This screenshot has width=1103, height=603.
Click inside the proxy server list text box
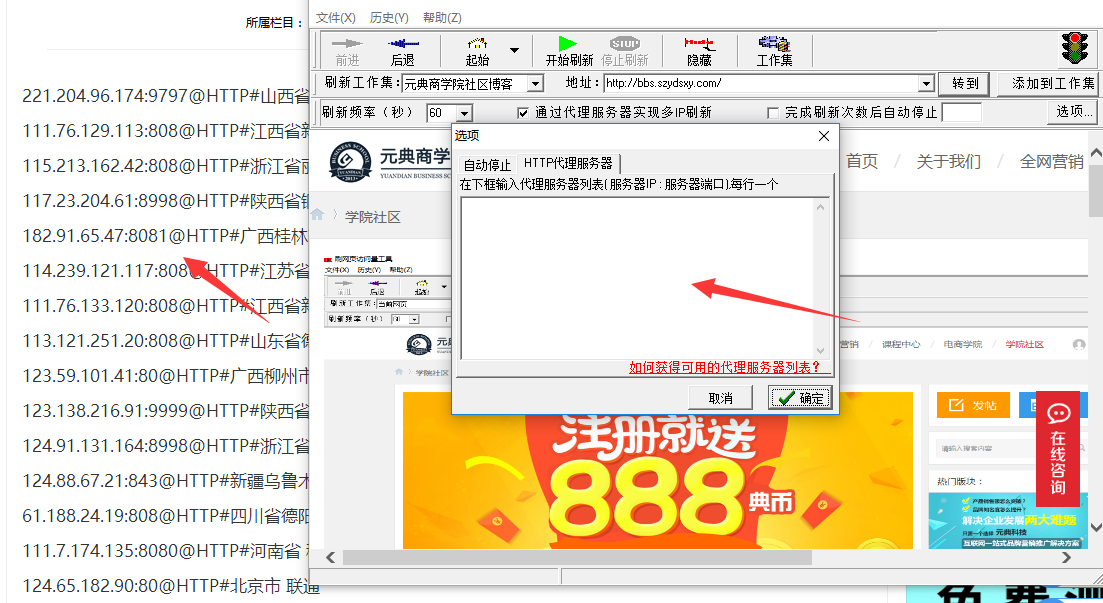coord(637,277)
